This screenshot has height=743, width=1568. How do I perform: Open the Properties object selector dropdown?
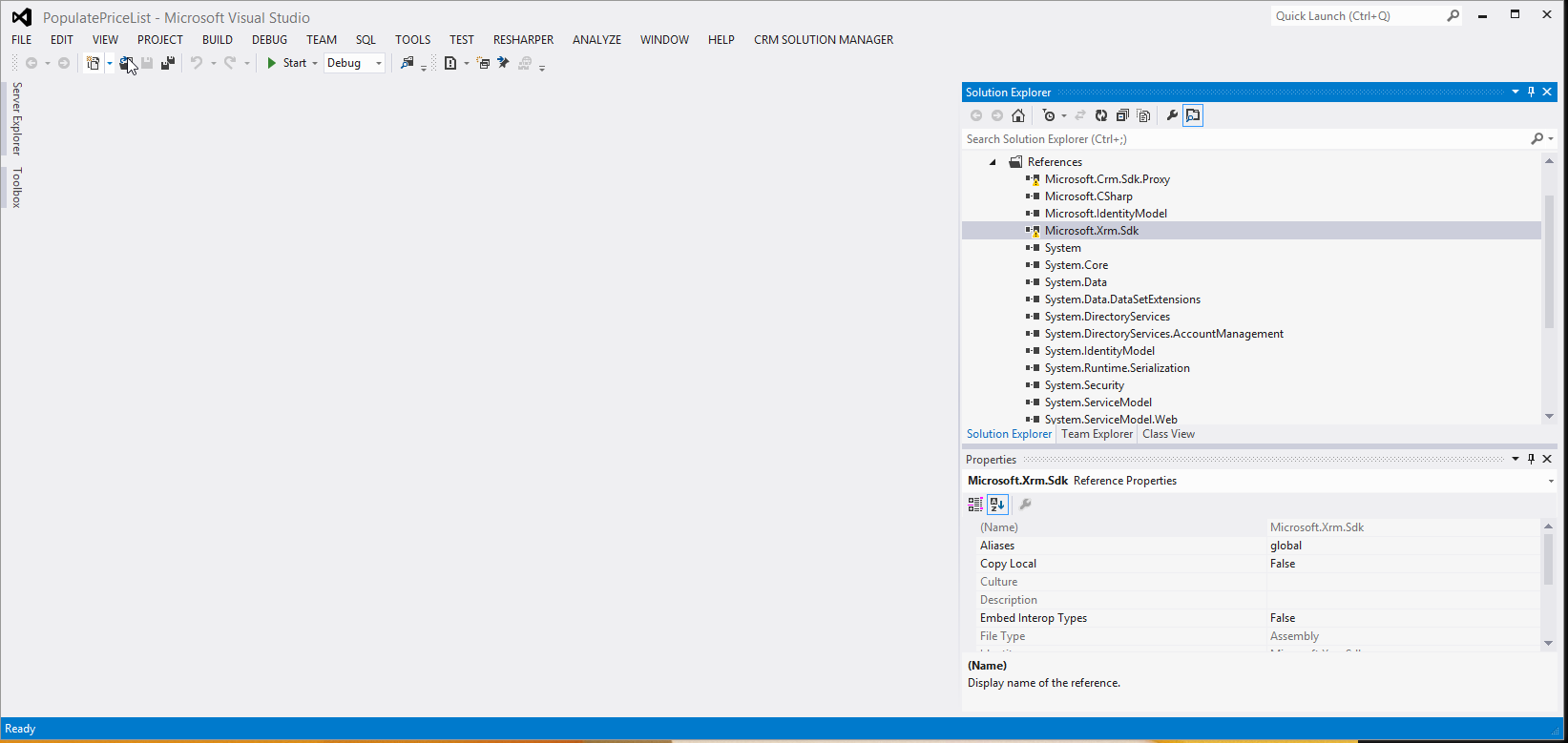pyautogui.click(x=1551, y=481)
